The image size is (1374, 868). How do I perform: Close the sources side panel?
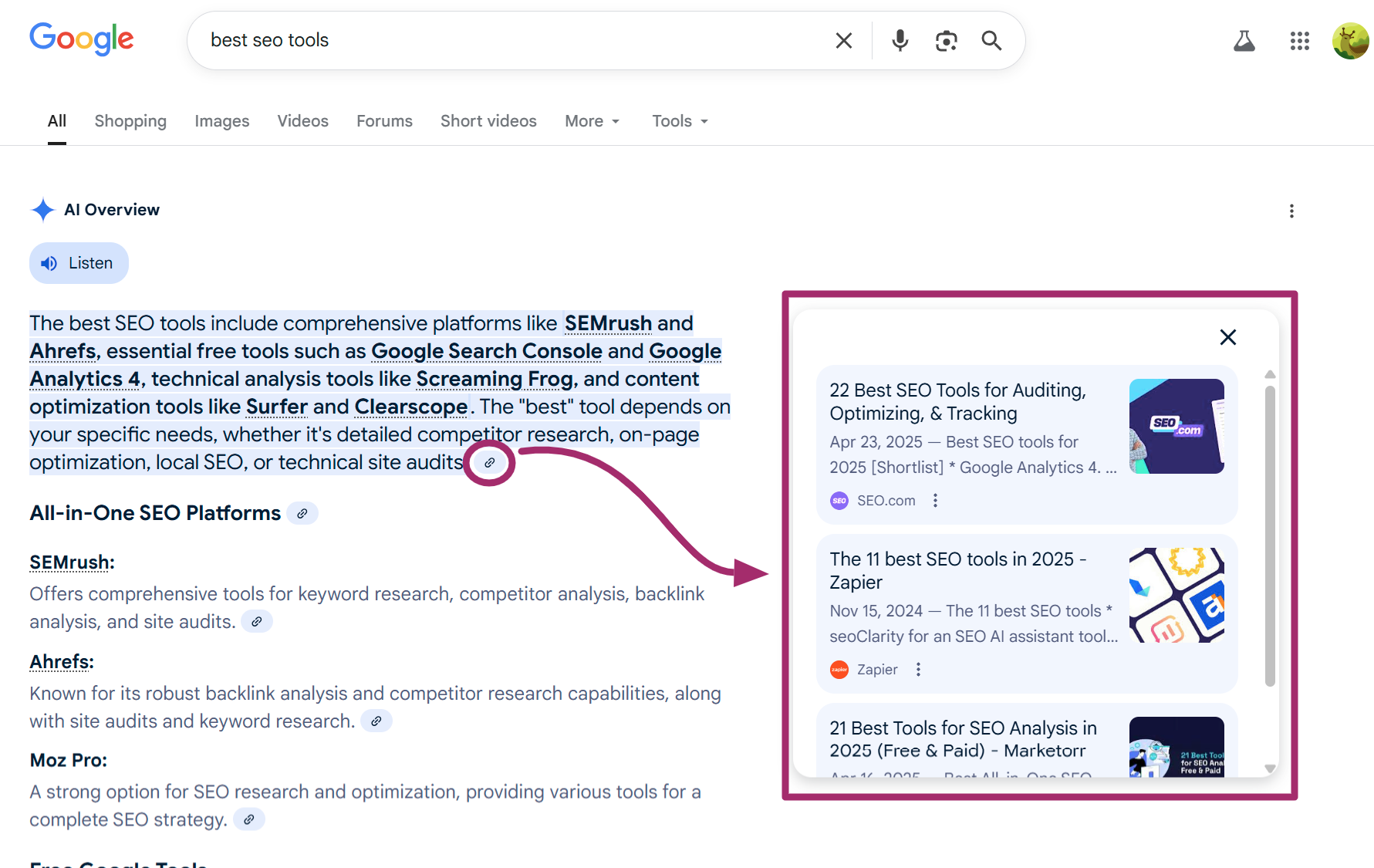point(1227,337)
